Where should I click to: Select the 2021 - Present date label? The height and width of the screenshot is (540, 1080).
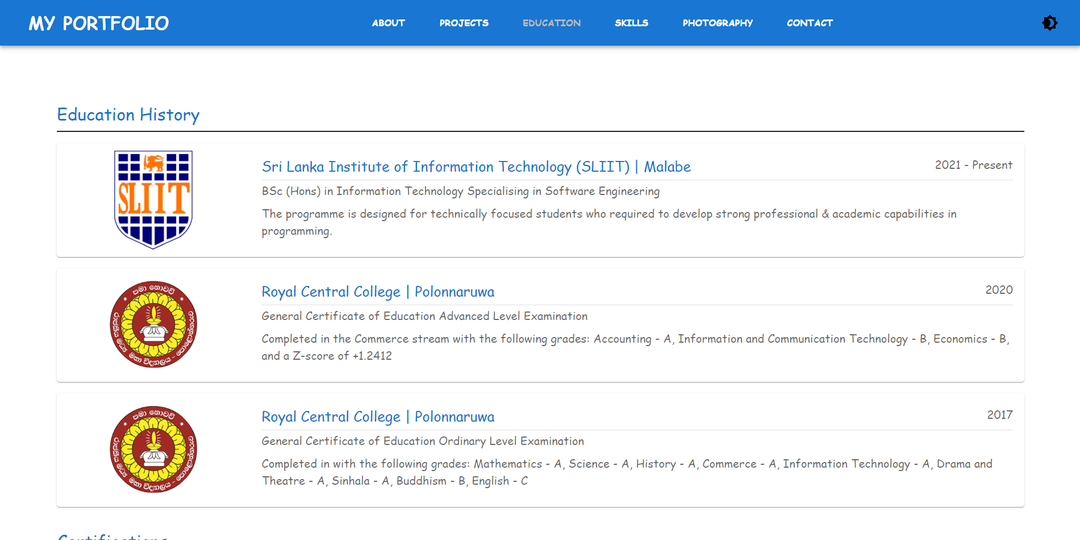[x=973, y=165]
